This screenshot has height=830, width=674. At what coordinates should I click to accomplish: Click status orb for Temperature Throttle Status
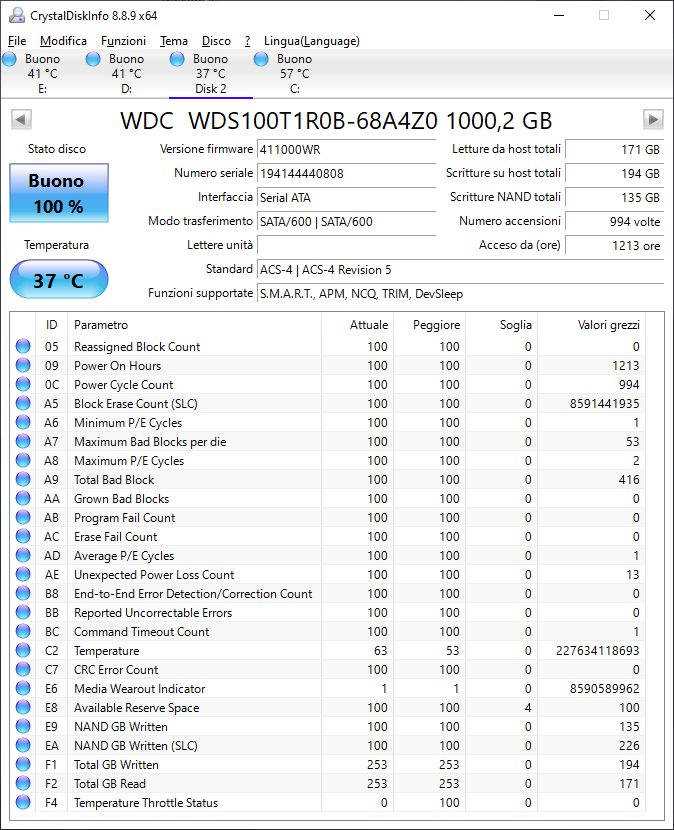click(x=23, y=802)
